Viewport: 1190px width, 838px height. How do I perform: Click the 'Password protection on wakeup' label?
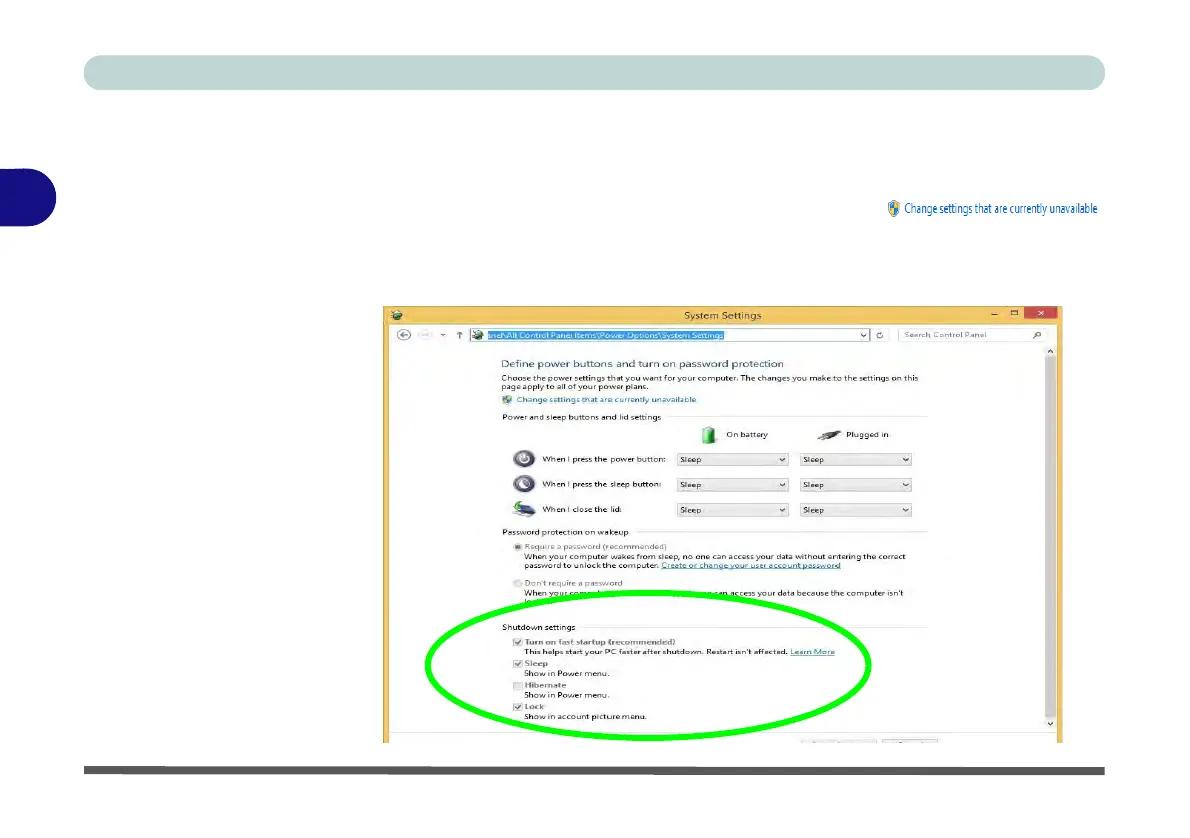(565, 532)
